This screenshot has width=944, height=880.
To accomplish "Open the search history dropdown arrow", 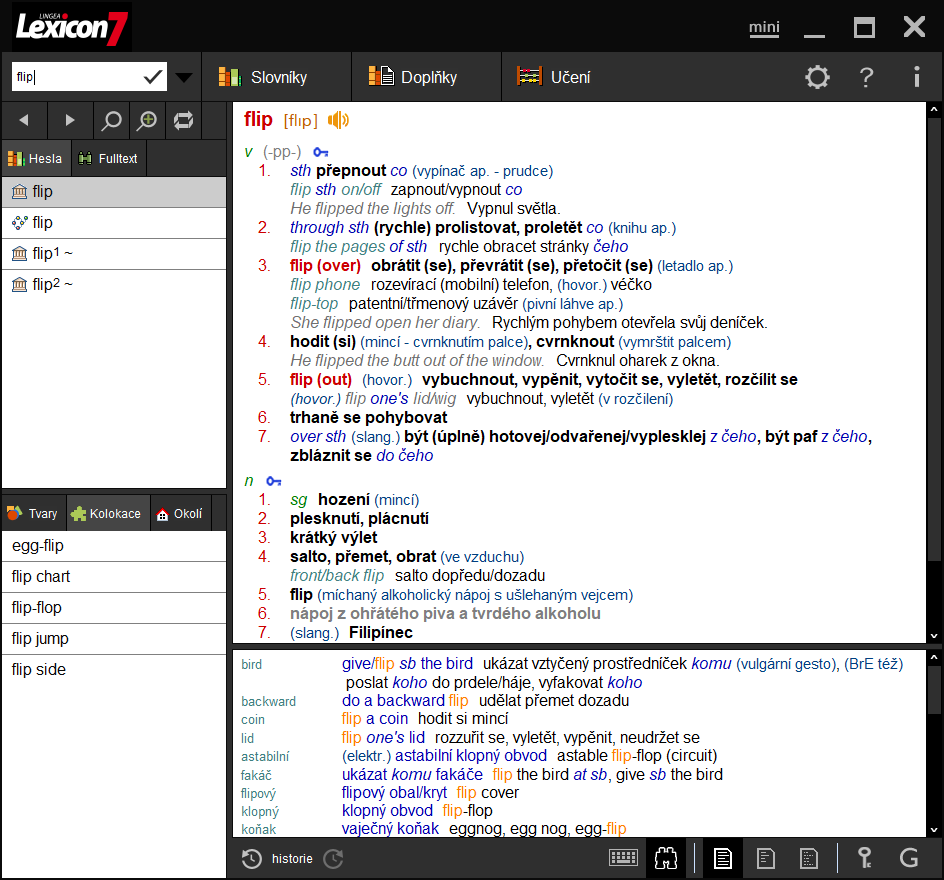I will 184,77.
